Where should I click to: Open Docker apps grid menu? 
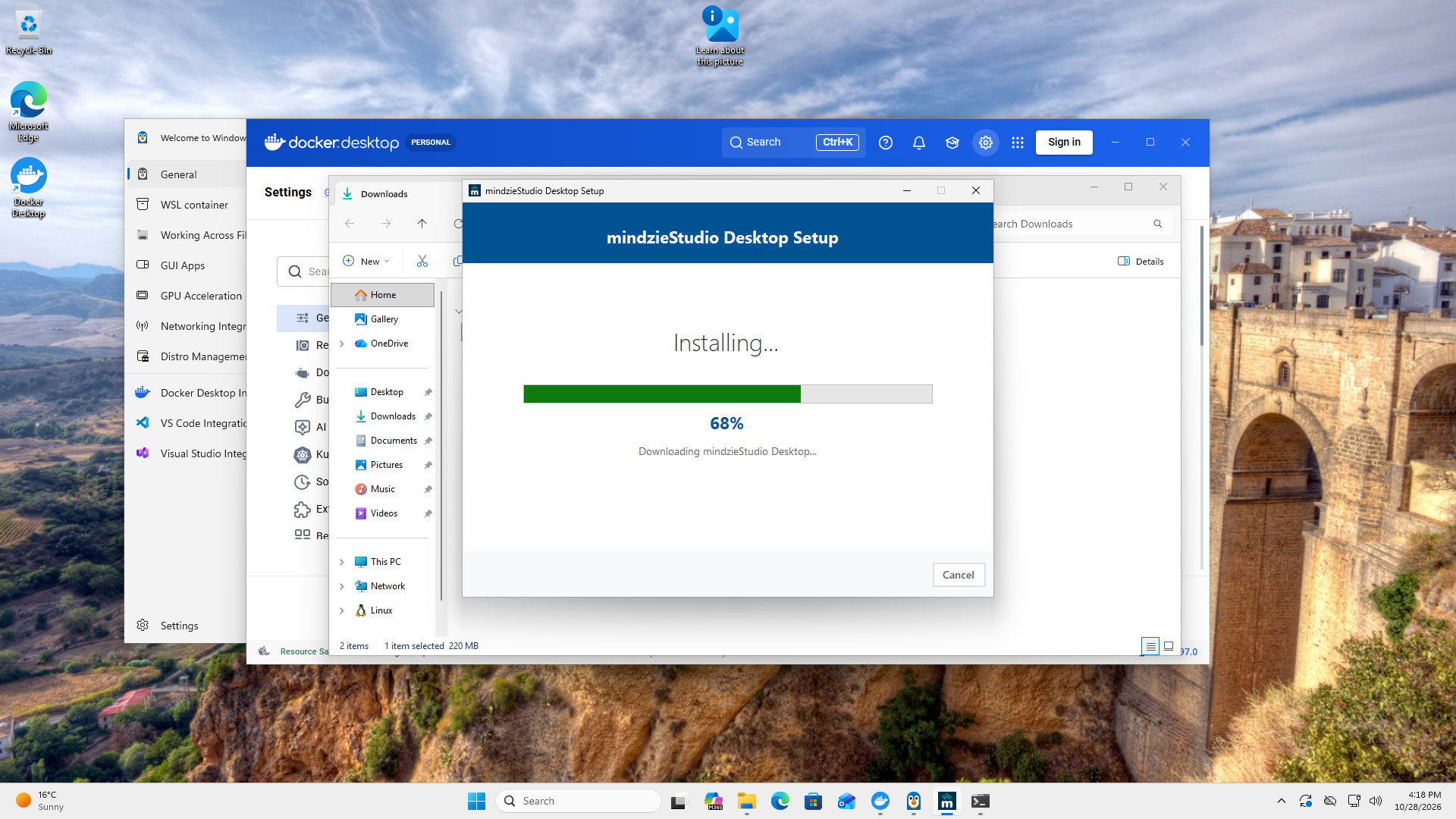coord(1018,143)
